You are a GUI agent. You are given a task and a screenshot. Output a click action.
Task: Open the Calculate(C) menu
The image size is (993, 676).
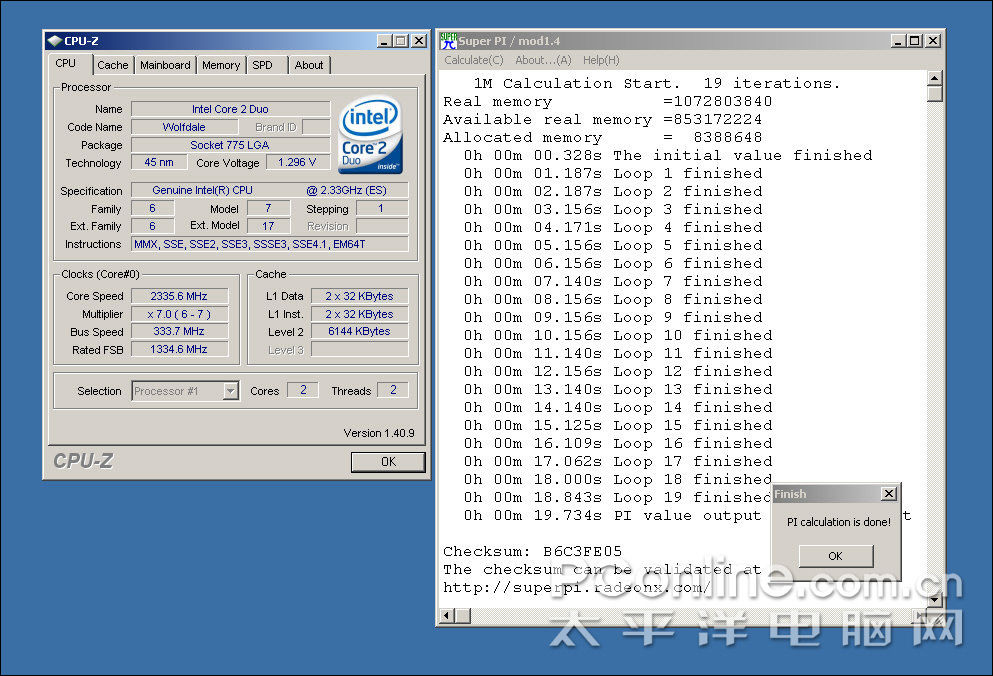[x=474, y=60]
